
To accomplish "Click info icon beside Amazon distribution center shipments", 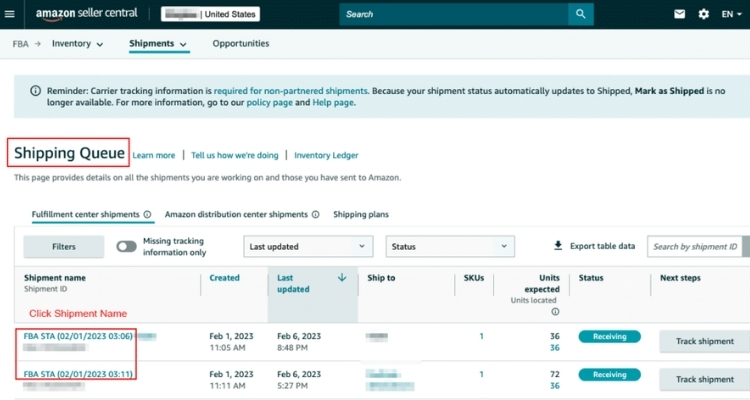I will (316, 214).
